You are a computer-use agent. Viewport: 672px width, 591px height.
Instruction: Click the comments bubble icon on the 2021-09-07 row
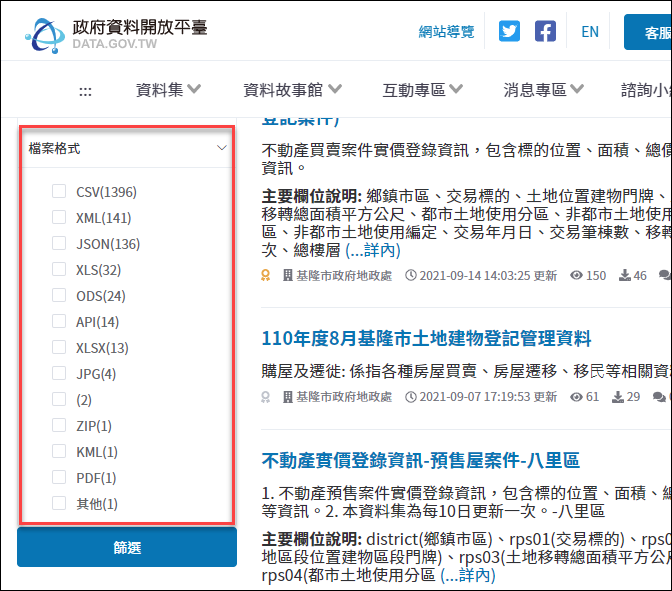tap(659, 397)
